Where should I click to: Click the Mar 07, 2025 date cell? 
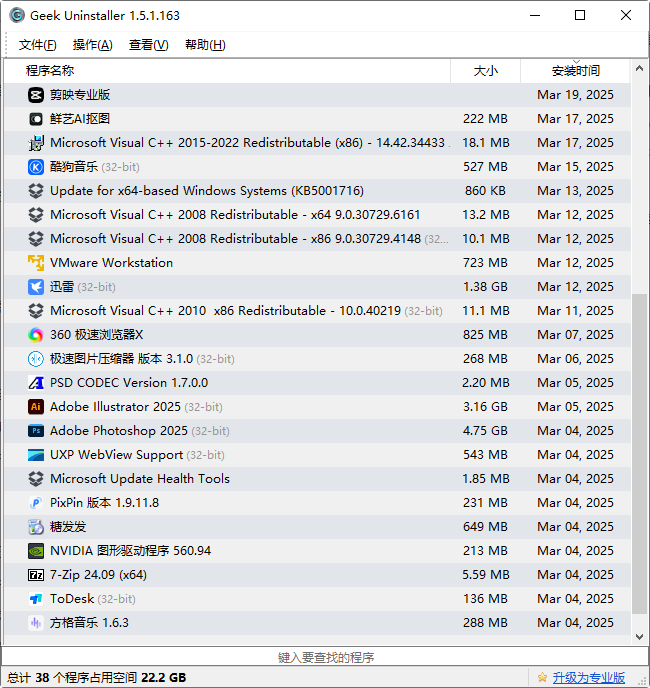point(575,335)
